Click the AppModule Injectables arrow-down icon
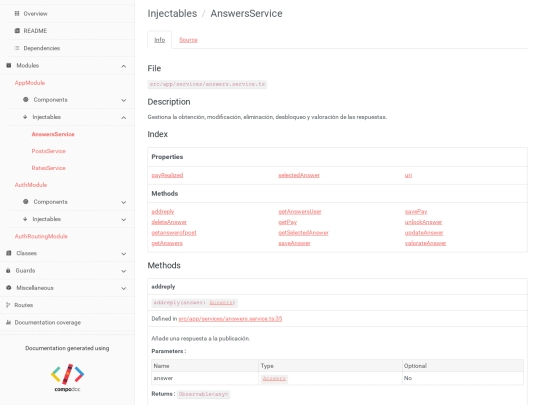 pos(25,117)
